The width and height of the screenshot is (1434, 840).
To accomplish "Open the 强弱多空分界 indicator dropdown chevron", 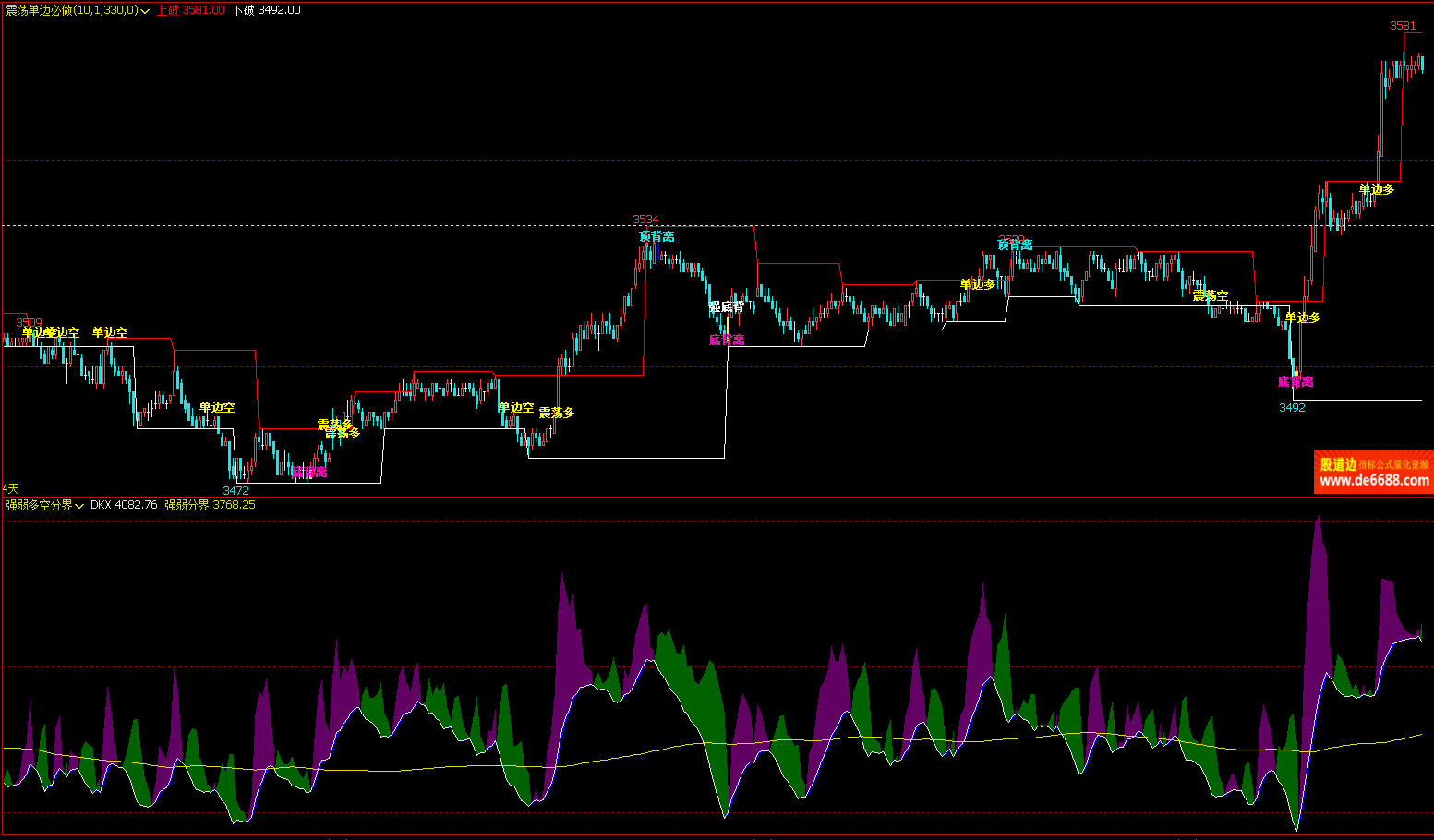I will [x=79, y=506].
